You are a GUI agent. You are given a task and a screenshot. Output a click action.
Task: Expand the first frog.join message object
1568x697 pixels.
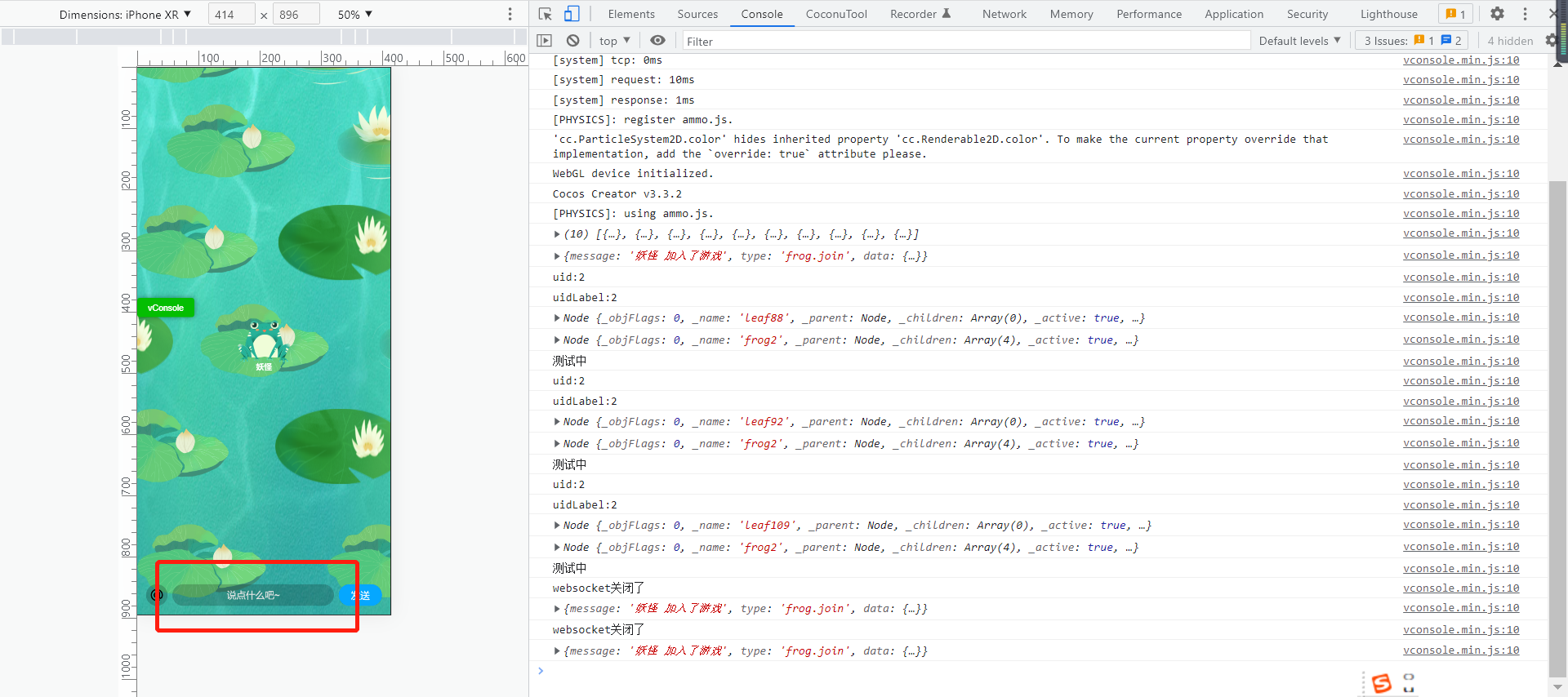click(x=557, y=256)
